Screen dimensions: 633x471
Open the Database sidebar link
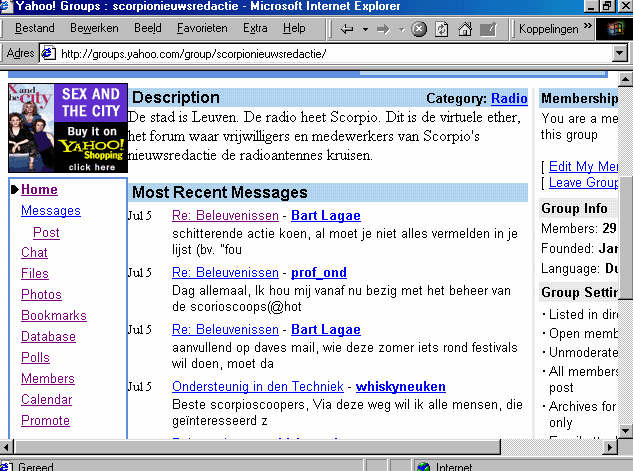tap(48, 337)
